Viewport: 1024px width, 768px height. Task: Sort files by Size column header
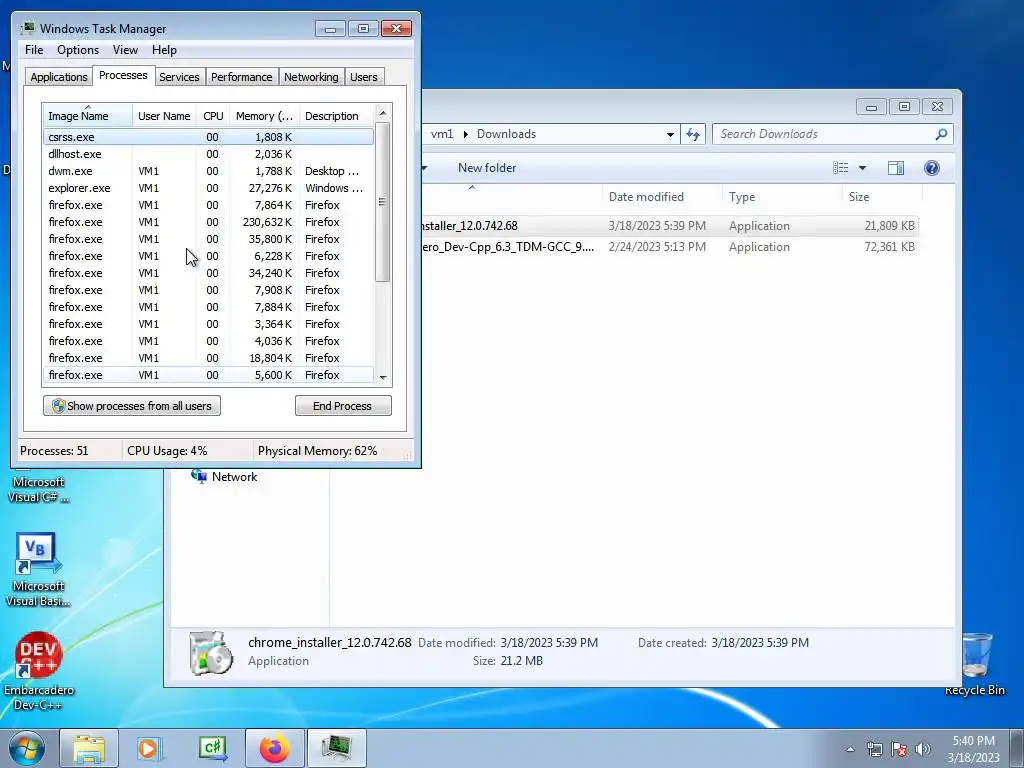coord(882,197)
